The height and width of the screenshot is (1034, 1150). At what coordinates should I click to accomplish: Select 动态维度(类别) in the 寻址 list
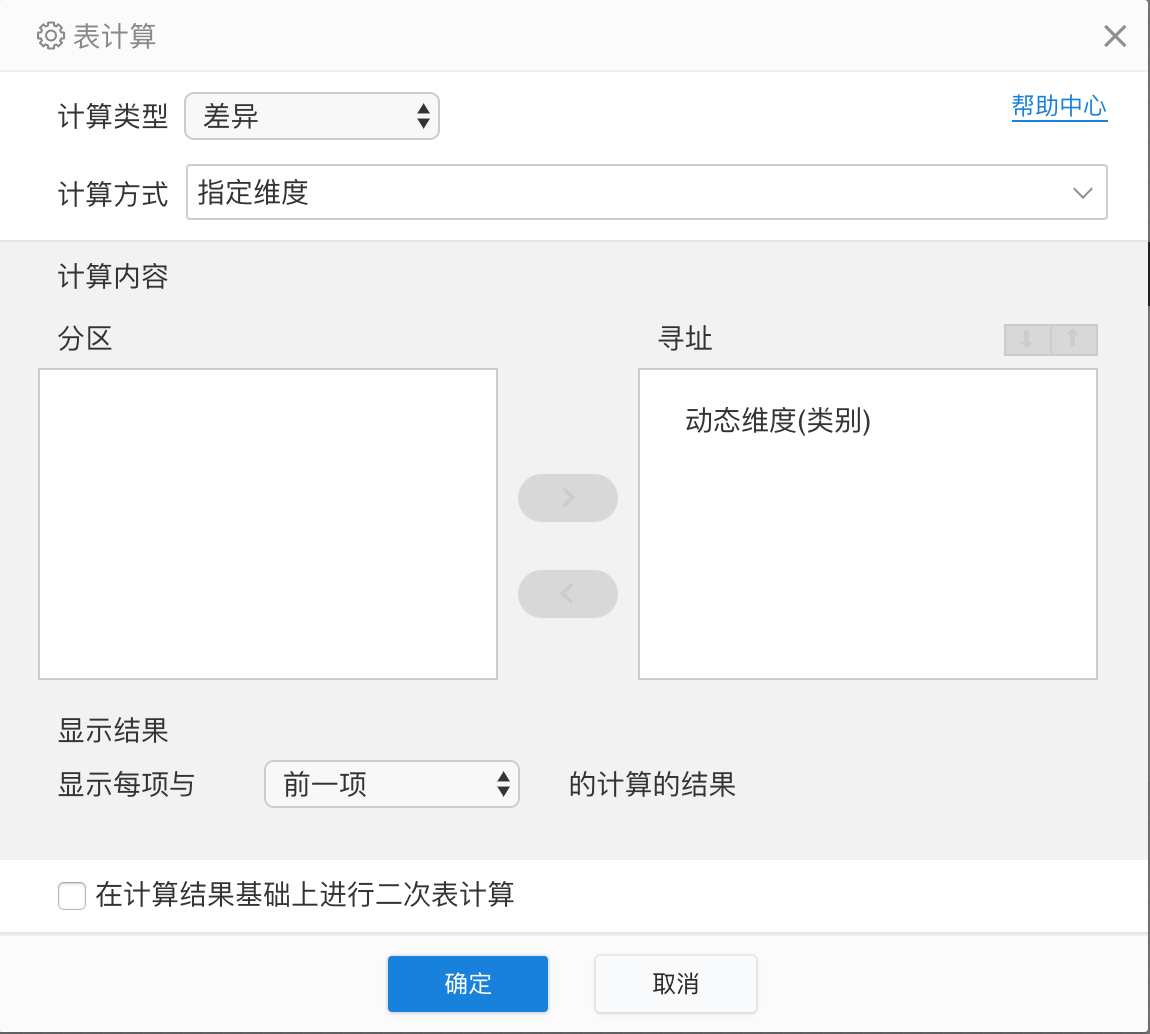pos(778,421)
